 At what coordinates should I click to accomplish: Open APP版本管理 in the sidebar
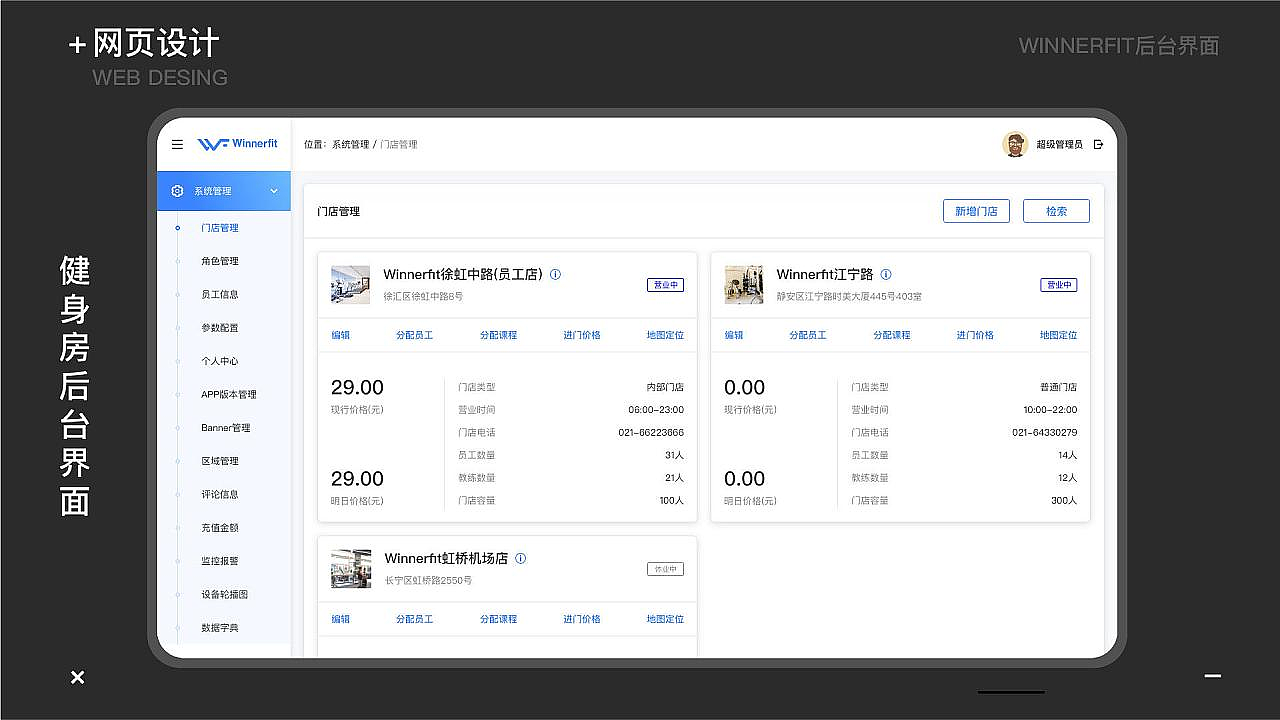point(229,394)
